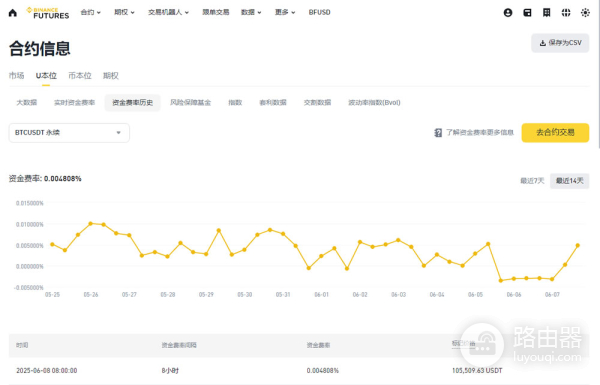Click the last chart data point after 06-07

[578, 245]
